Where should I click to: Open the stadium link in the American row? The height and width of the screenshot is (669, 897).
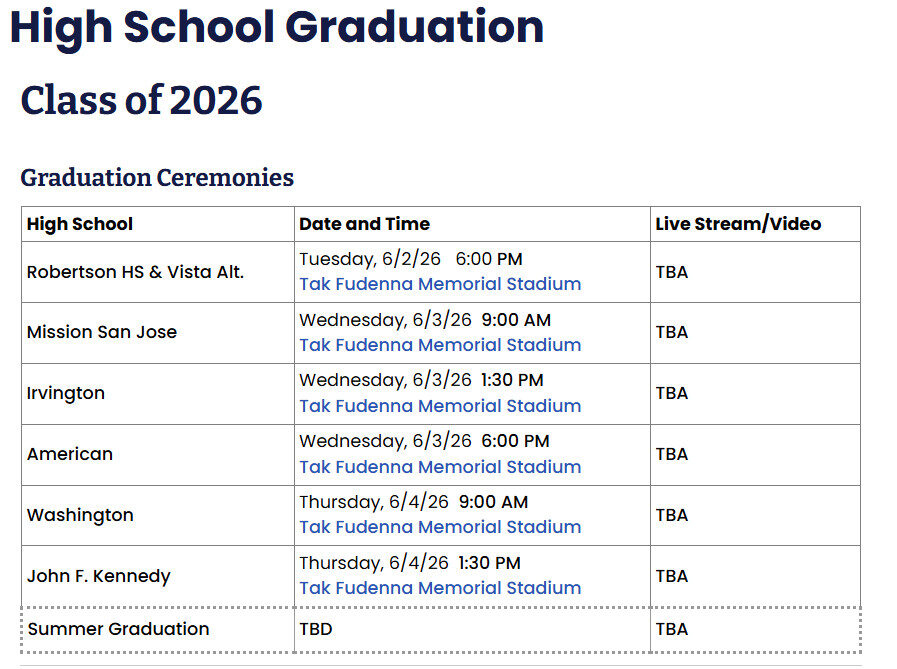click(440, 467)
